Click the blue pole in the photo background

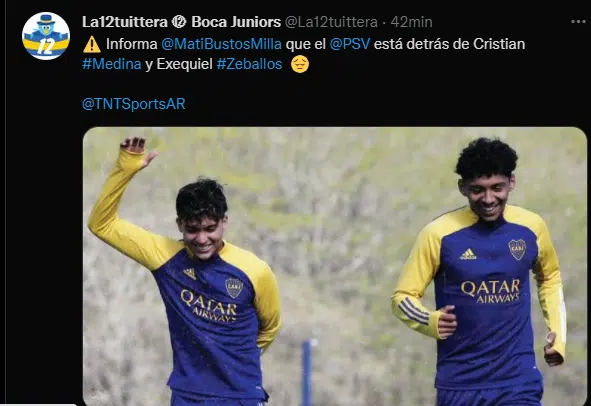[x=308, y=372]
